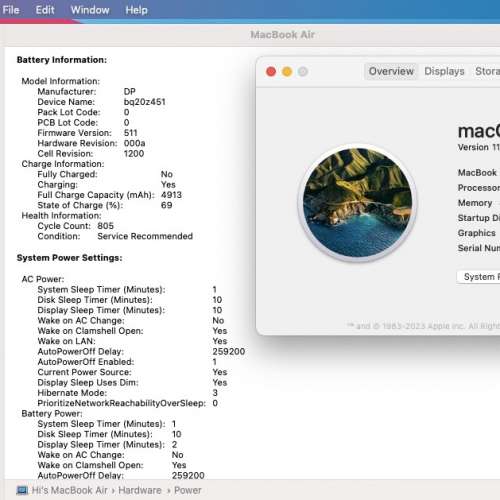500x500 pixels.
Task: Open the Edit menu
Action: (x=45, y=10)
